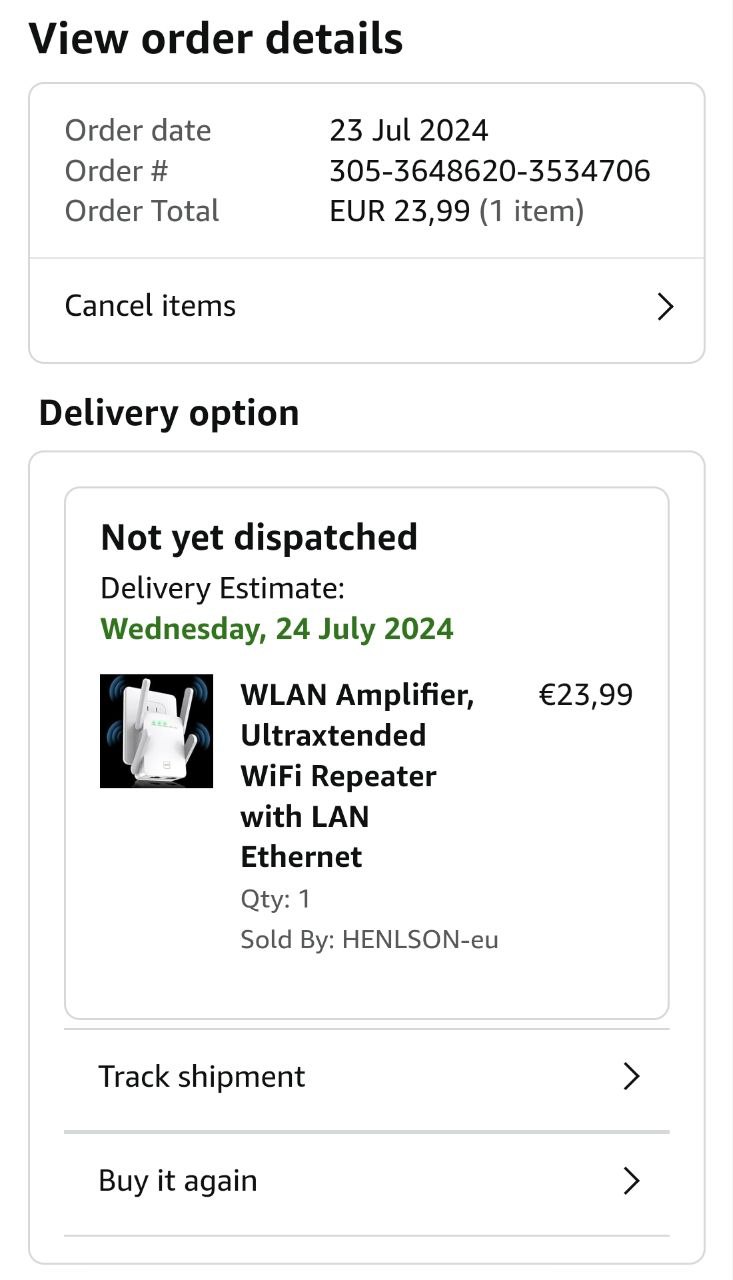Click the seller name HENLSON-eu
This screenshot has height=1280, width=733.
pos(420,940)
